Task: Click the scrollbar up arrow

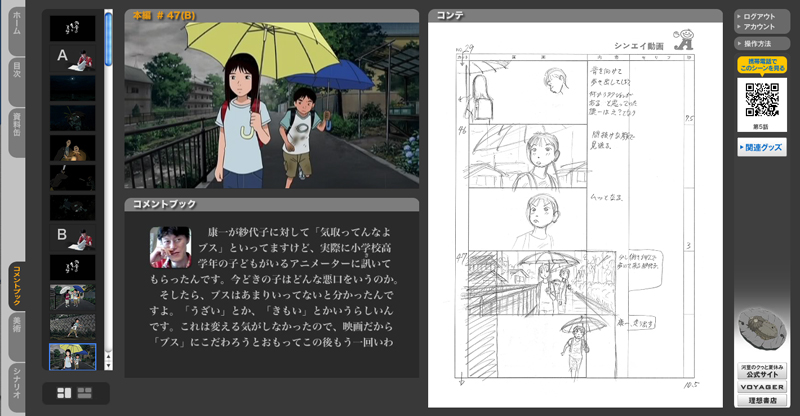Action: click(x=108, y=356)
